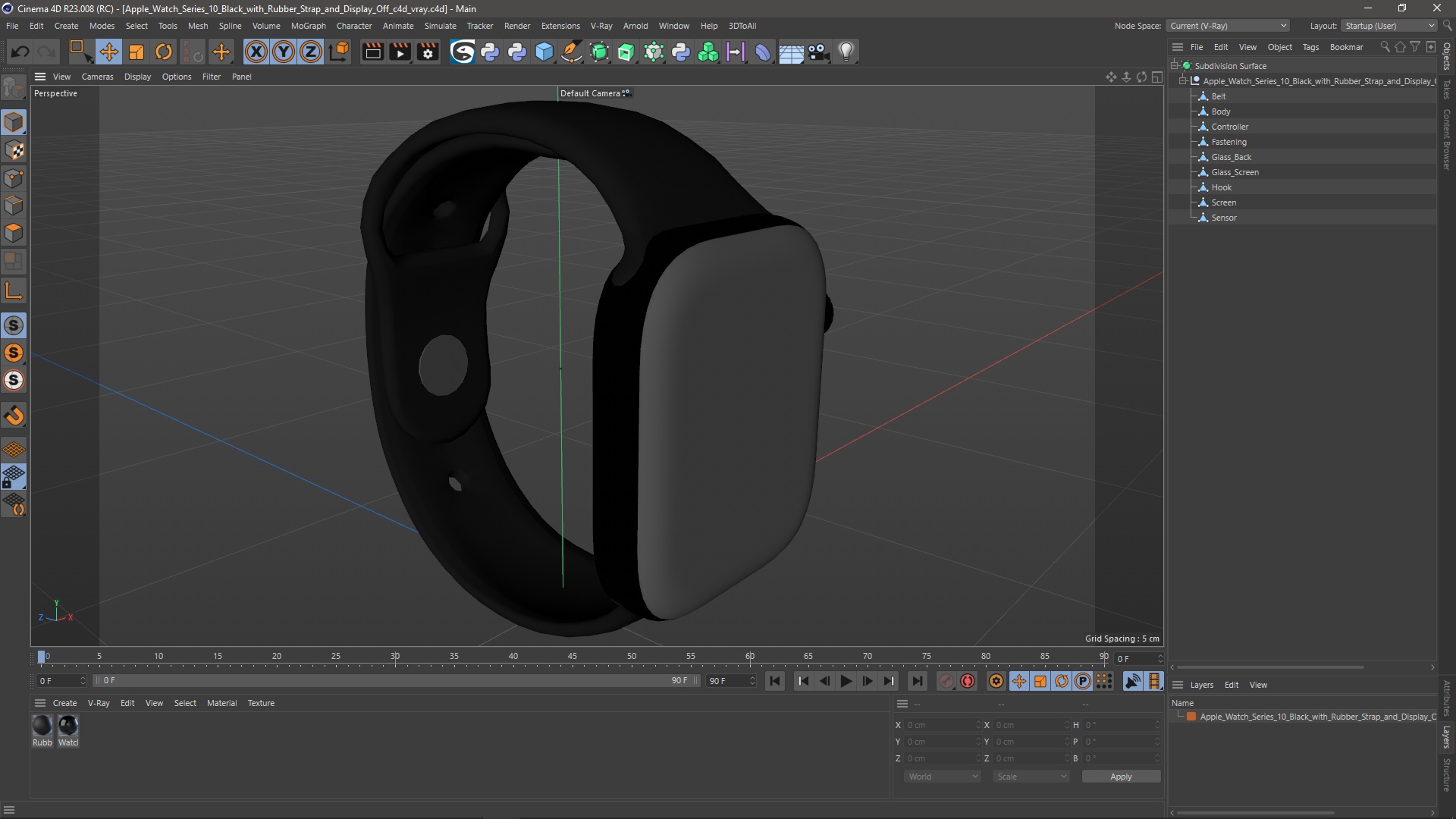Toggle Position keyframe recording

click(x=1018, y=681)
